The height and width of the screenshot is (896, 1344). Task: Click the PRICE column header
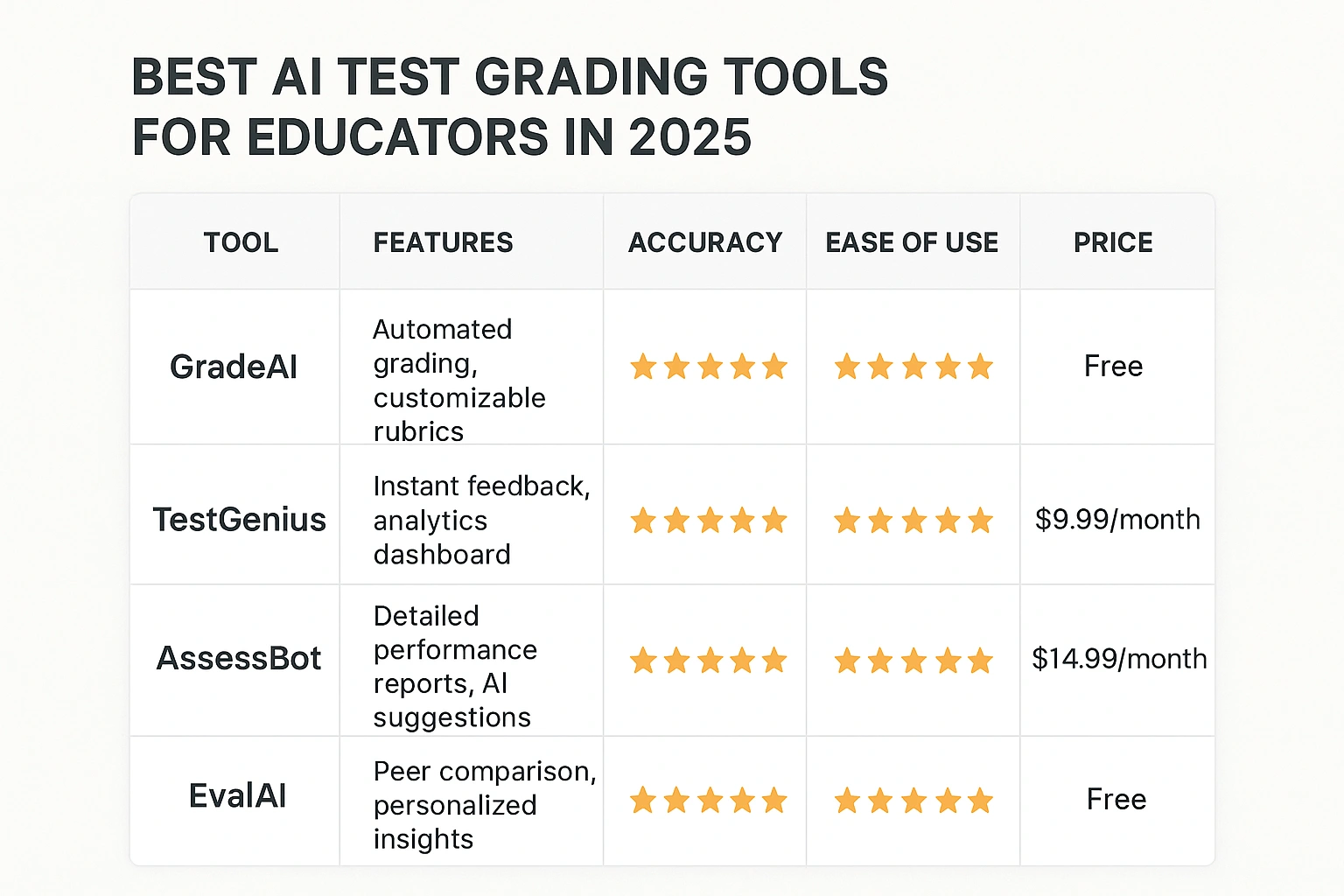point(1113,242)
